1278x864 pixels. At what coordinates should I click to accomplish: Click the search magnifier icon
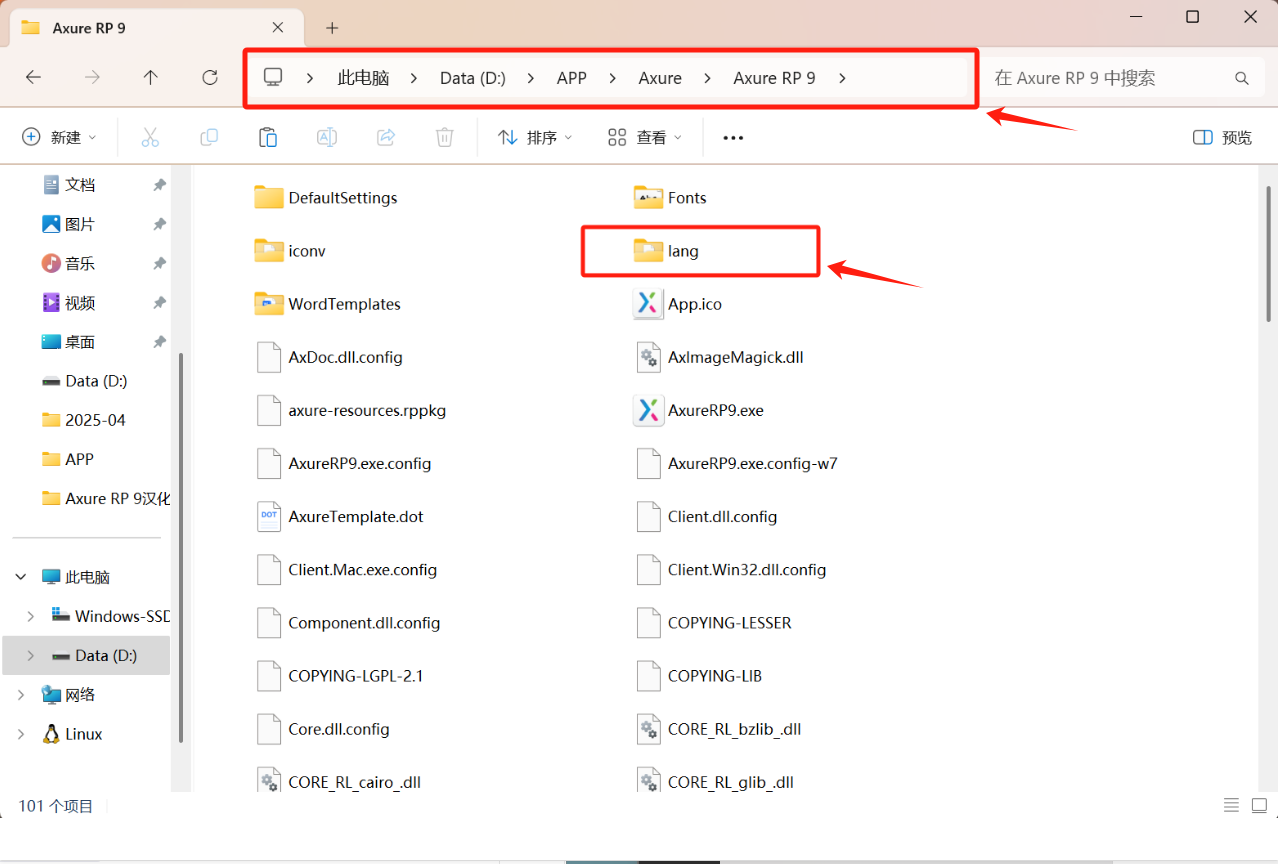tap(1242, 78)
